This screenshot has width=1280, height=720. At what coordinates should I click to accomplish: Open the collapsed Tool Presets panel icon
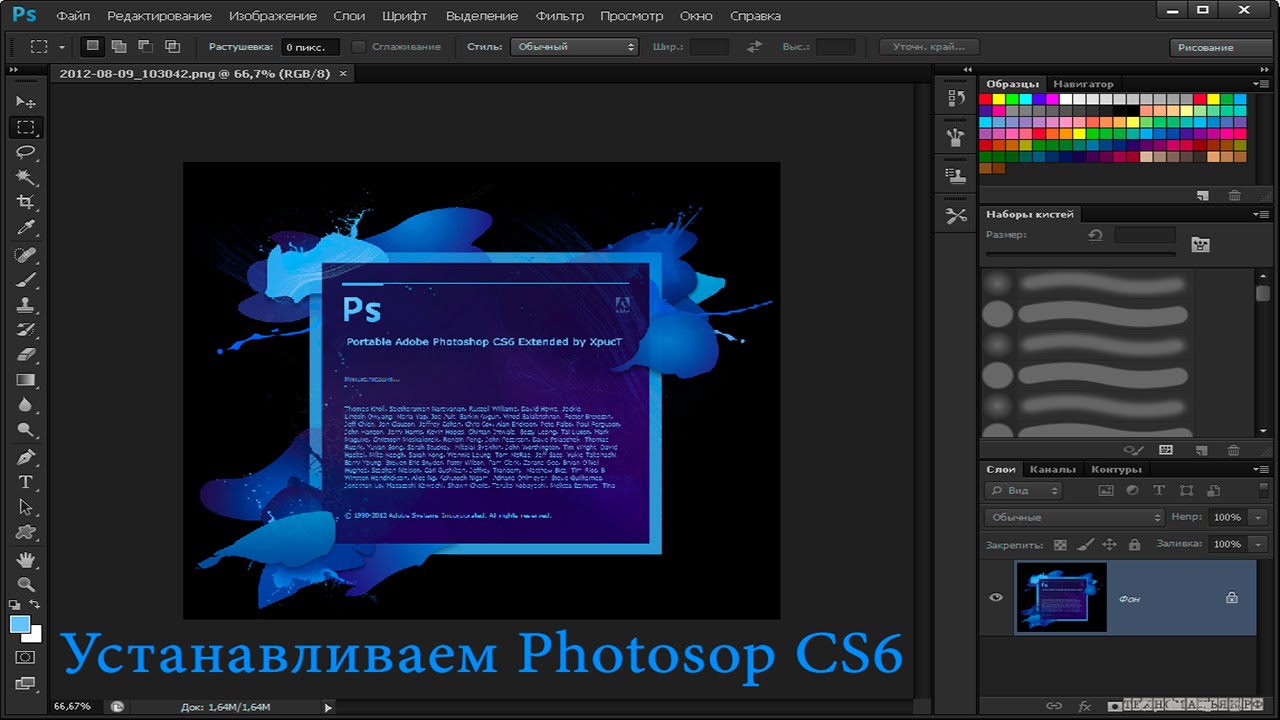(x=955, y=215)
